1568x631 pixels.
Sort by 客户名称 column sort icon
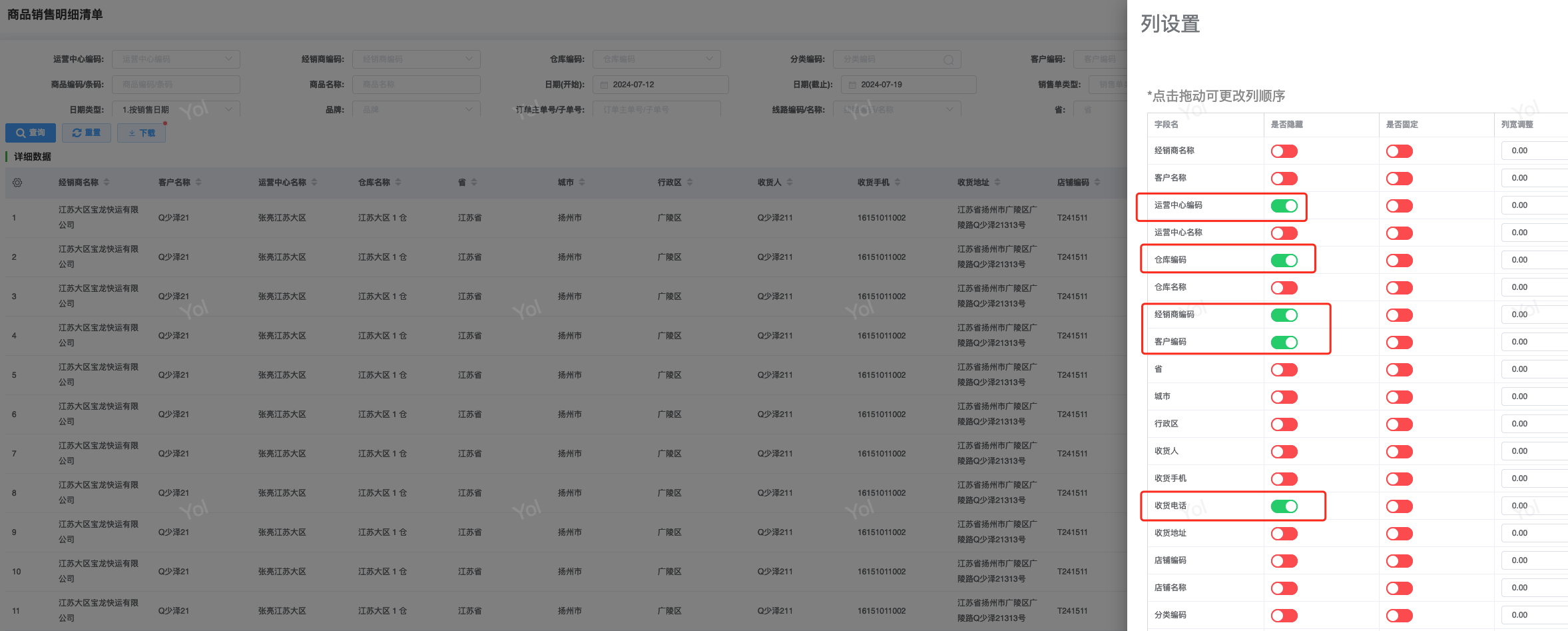click(x=198, y=183)
